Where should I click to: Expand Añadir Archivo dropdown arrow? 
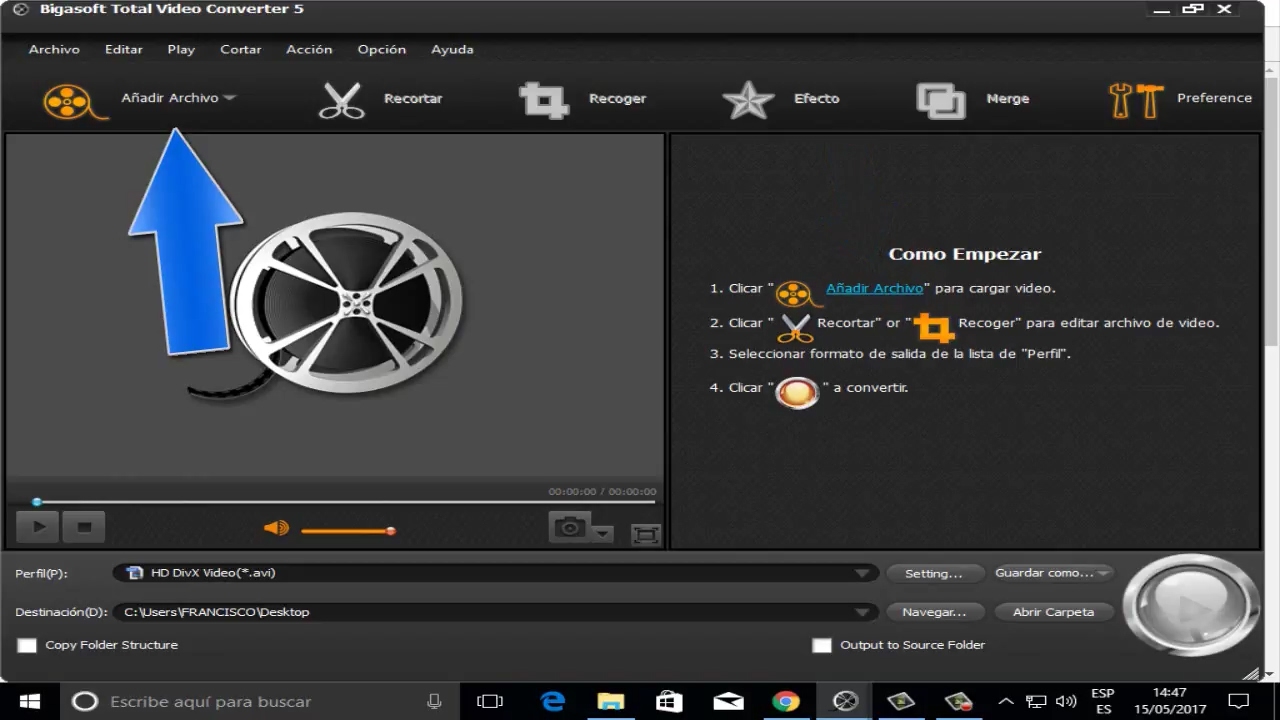tap(229, 98)
